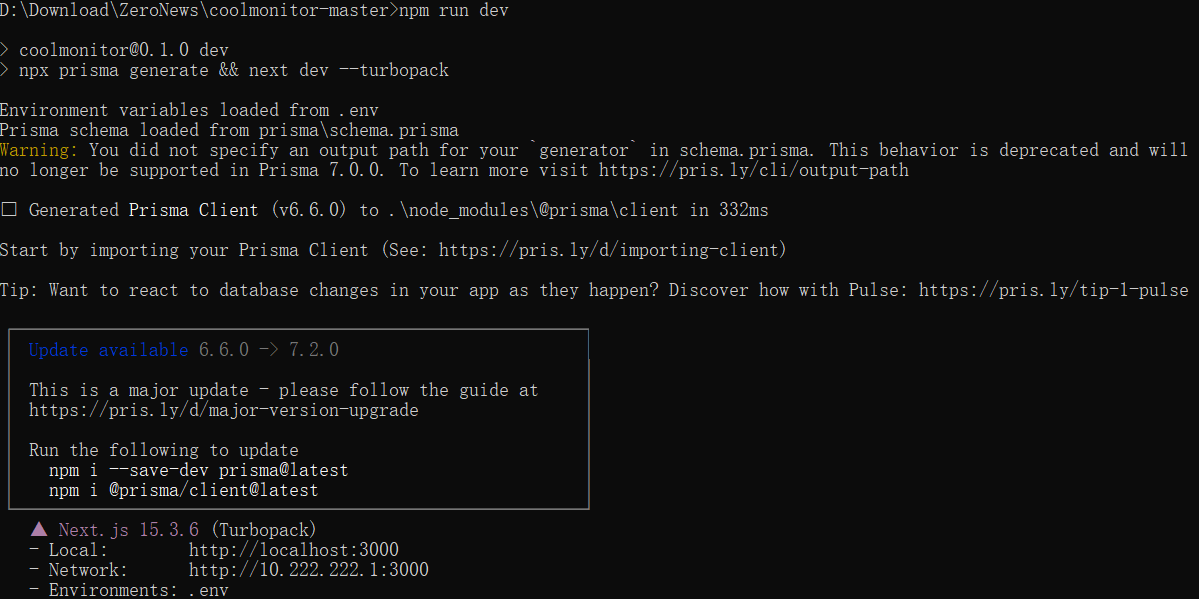This screenshot has width=1199, height=599.
Task: Click the npm i @prisma/client@latest command
Action: point(183,490)
